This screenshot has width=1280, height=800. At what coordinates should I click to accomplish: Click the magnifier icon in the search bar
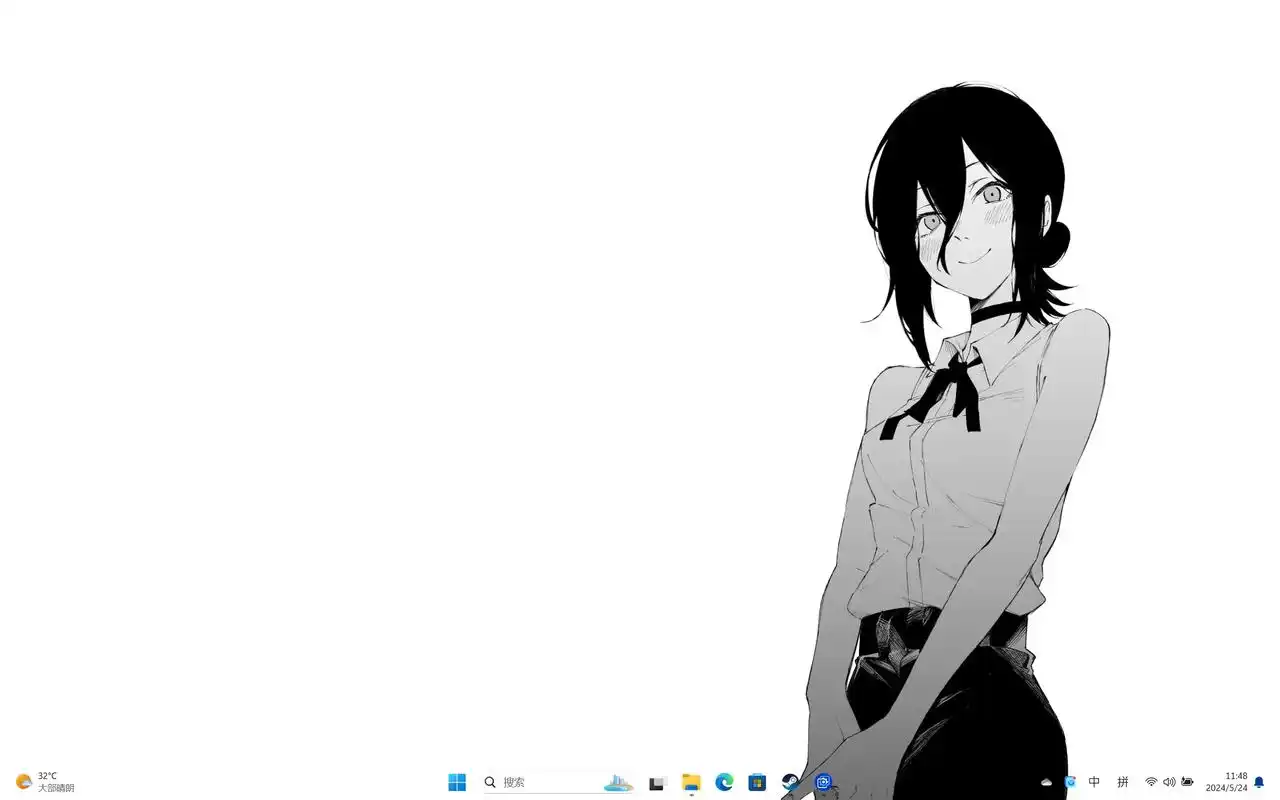click(x=490, y=782)
